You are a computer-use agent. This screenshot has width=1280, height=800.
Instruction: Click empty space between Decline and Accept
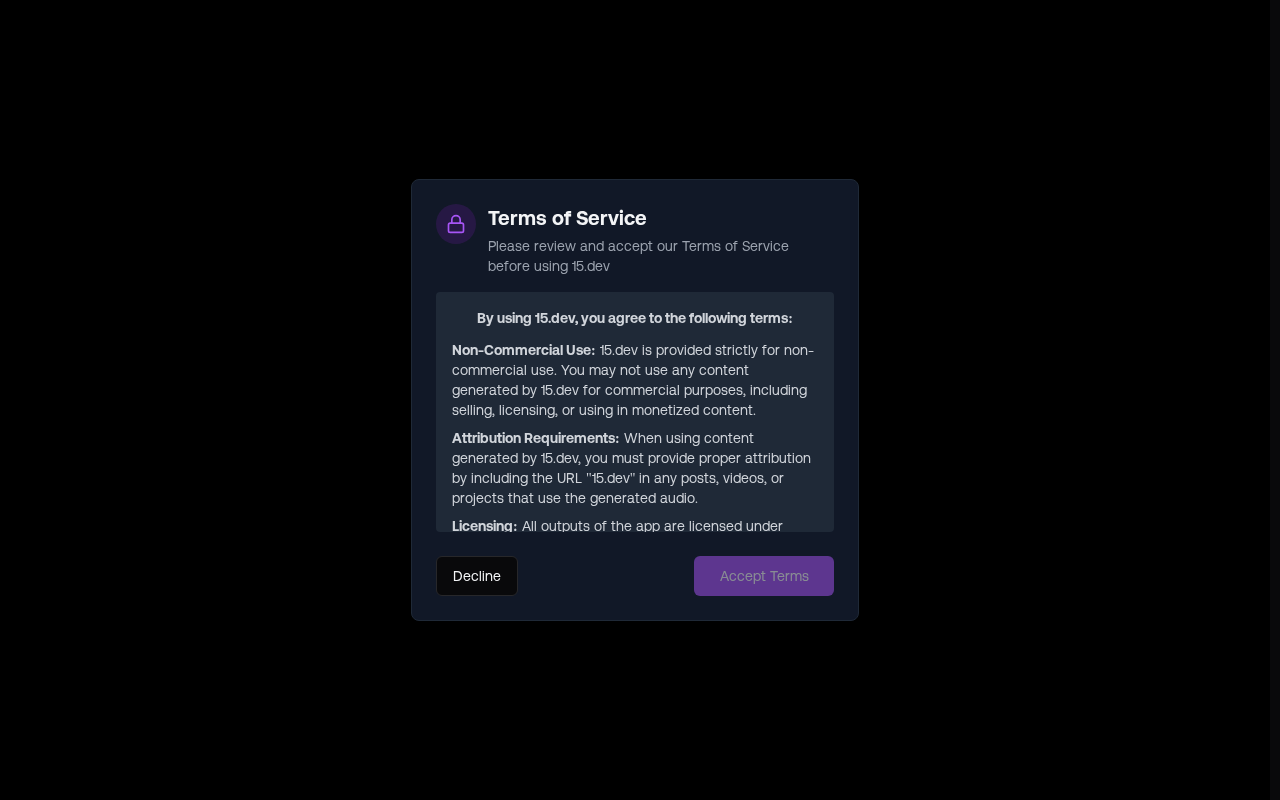[x=606, y=576]
